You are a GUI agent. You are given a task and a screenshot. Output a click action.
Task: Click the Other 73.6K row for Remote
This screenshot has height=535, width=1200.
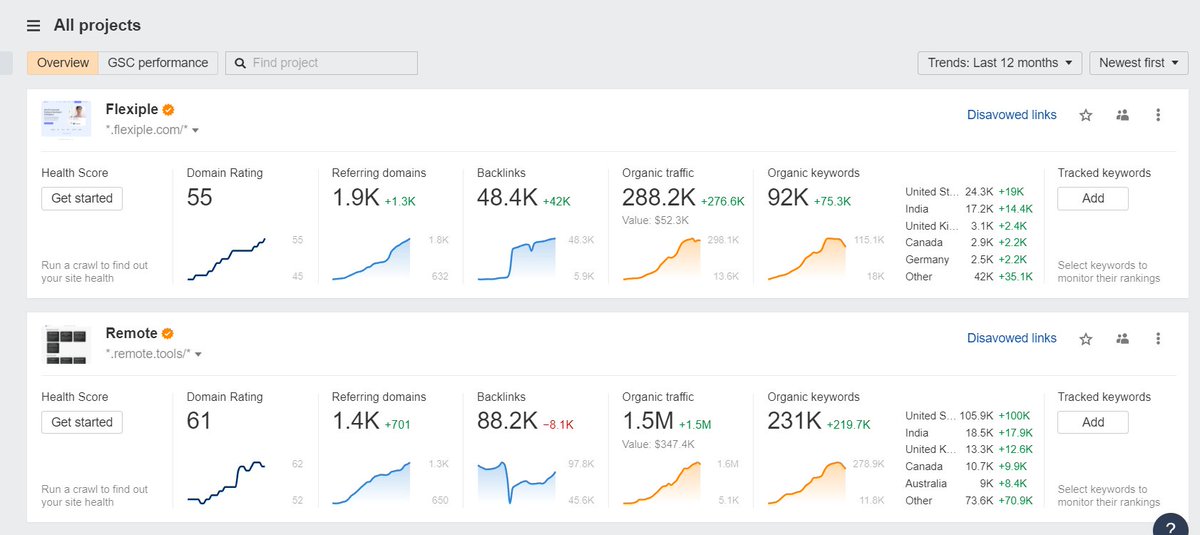pyautogui.click(x=969, y=501)
